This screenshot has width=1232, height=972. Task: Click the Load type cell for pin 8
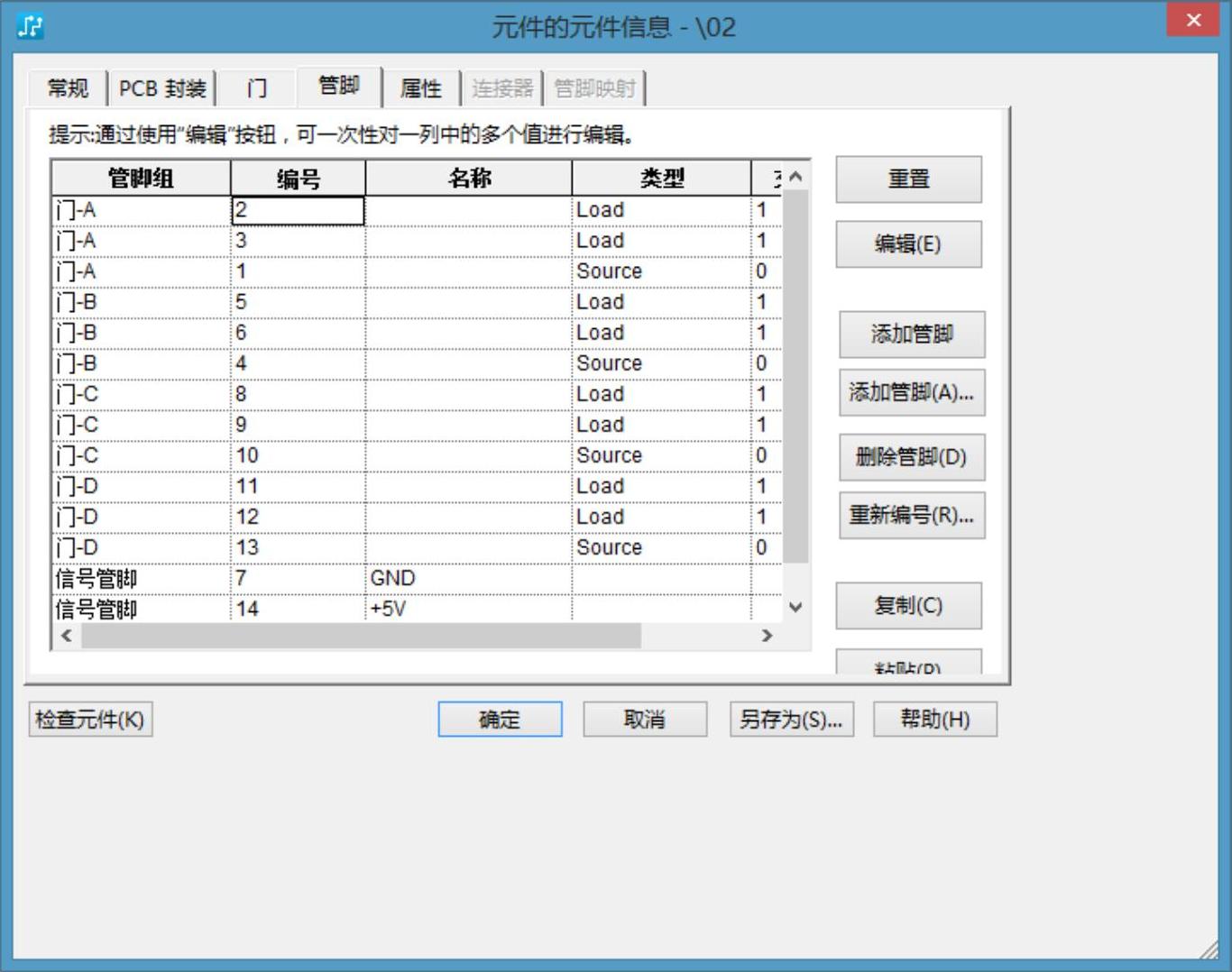(662, 394)
